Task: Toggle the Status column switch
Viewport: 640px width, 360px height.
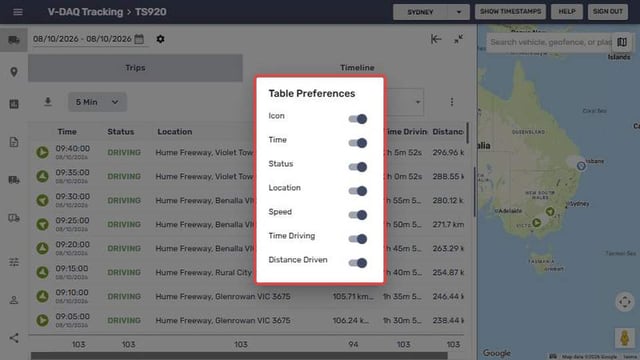Action: (x=358, y=167)
